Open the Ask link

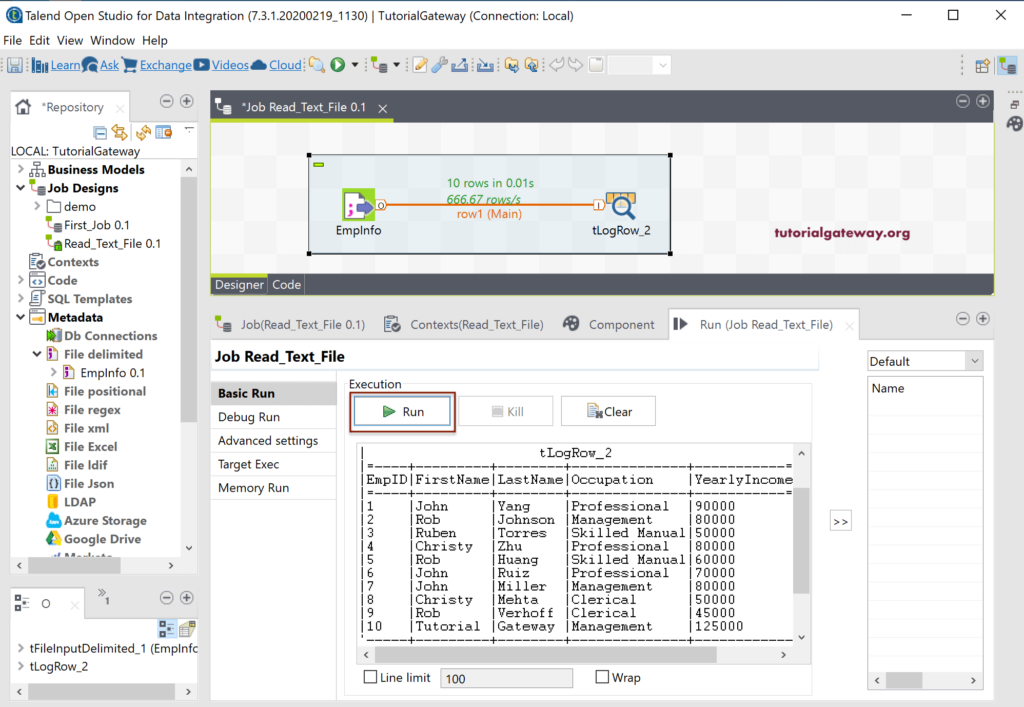pyautogui.click(x=109, y=65)
